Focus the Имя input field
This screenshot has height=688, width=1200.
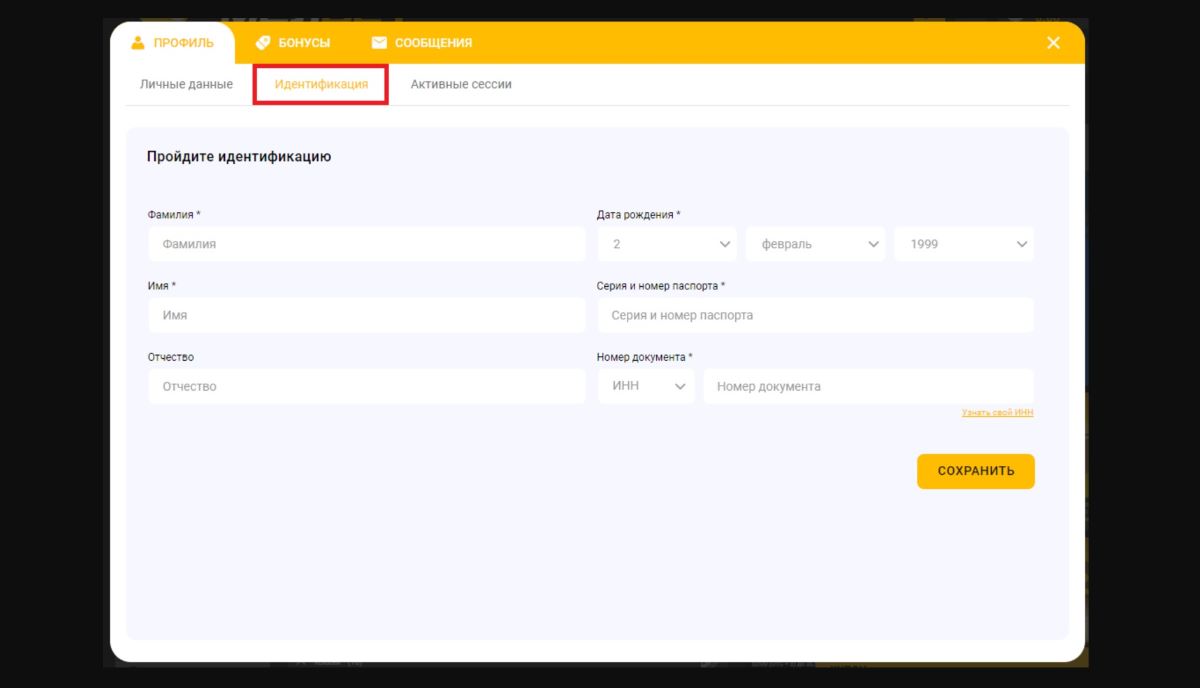tap(366, 315)
